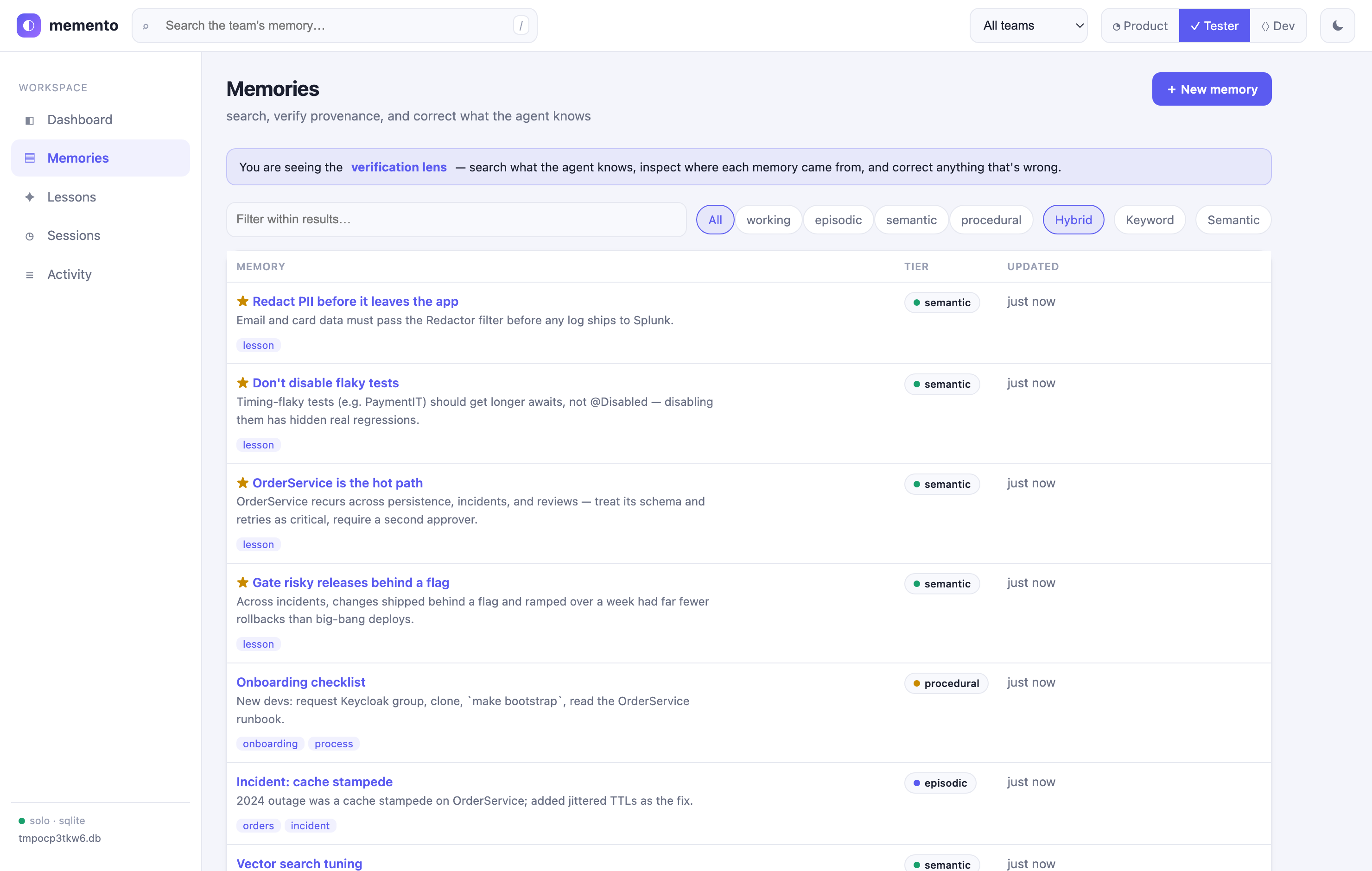Click lesson tag under Redact PII

258,345
